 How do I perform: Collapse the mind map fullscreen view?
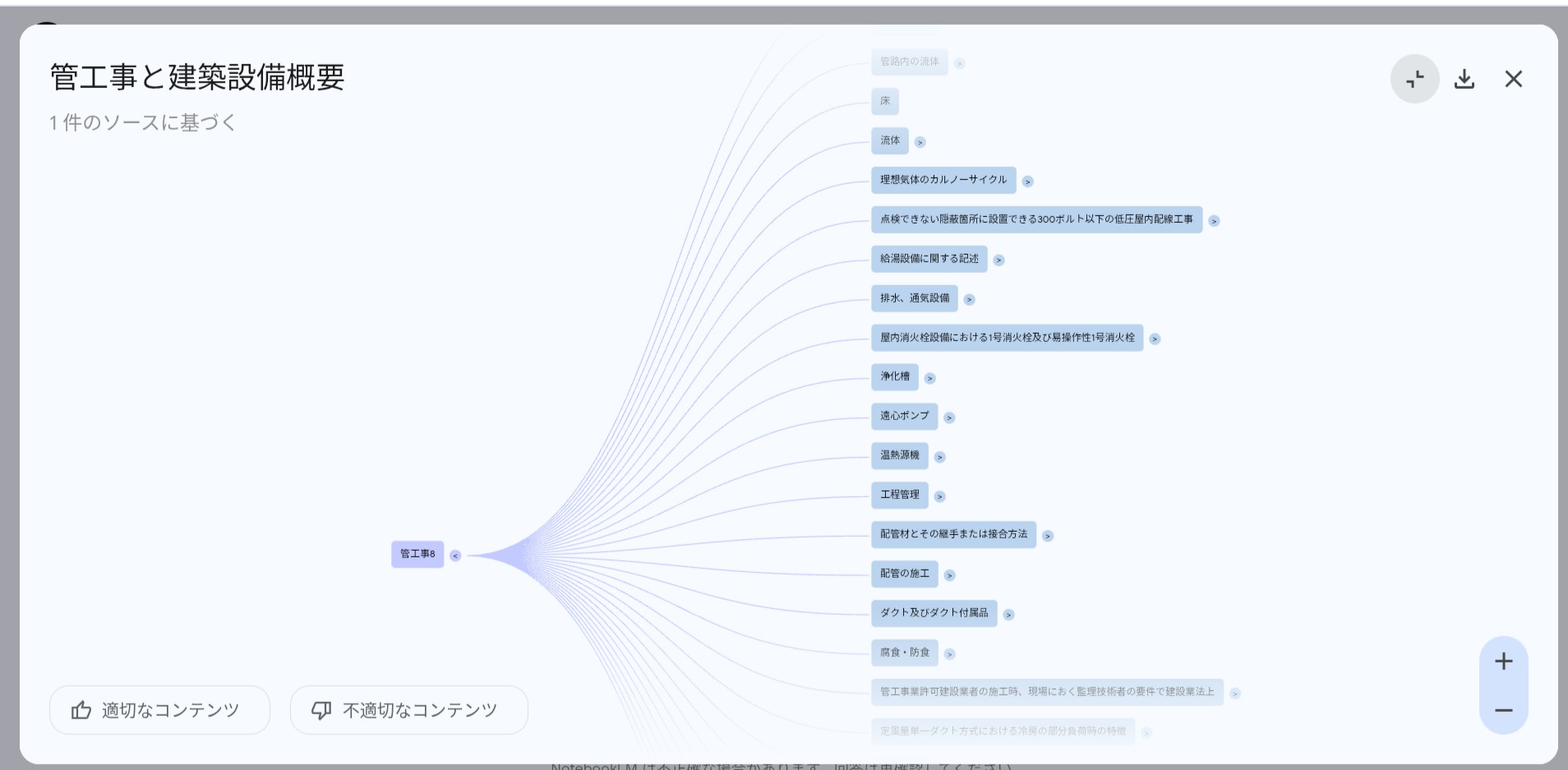point(1414,79)
